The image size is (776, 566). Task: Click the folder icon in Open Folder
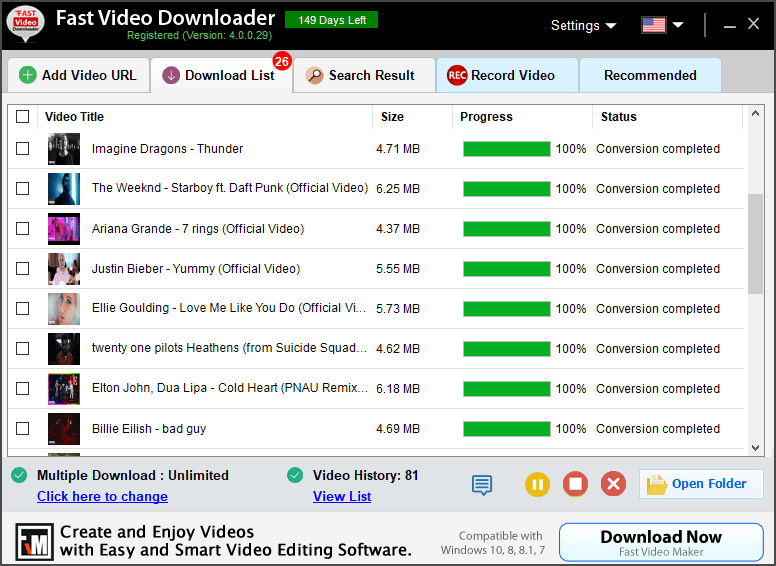[x=657, y=484]
